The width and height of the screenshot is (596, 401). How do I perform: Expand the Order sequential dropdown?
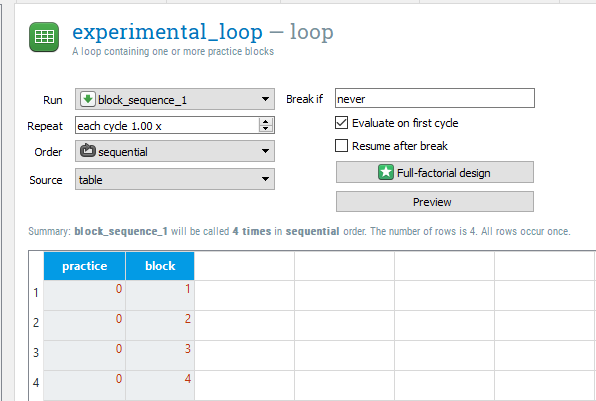[175, 151]
